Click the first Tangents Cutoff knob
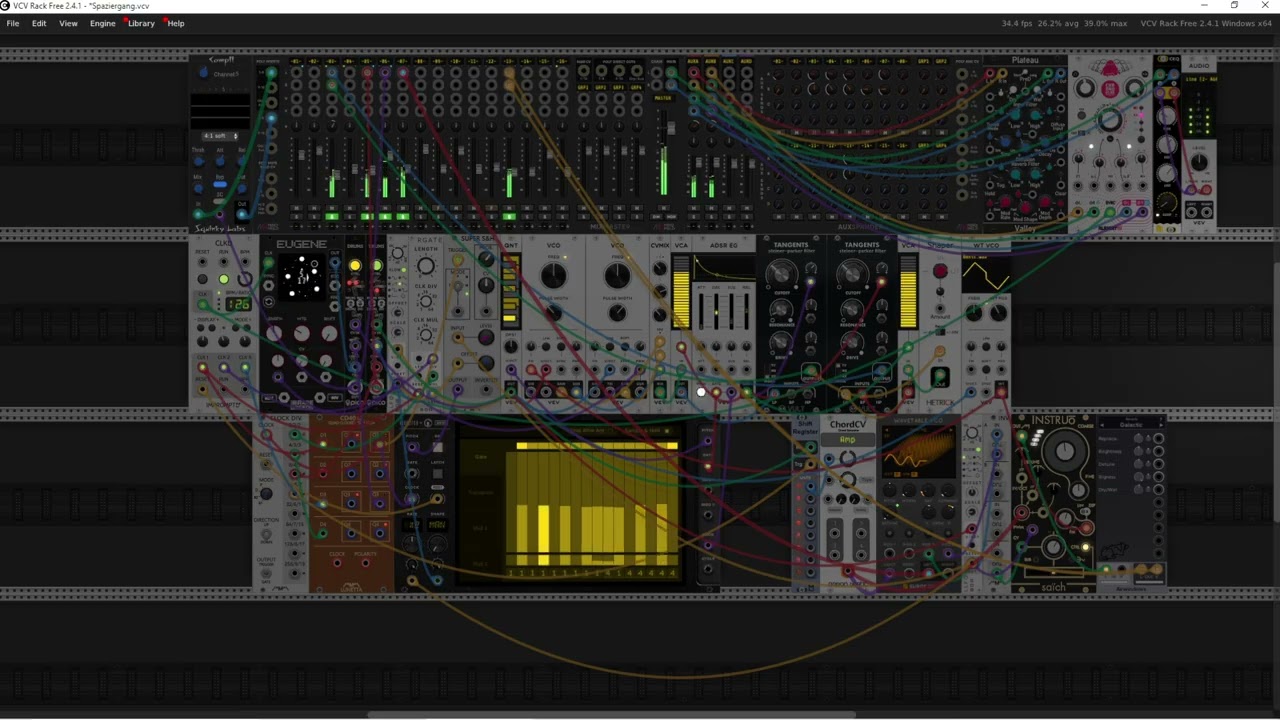The height and width of the screenshot is (720, 1280). [781, 275]
